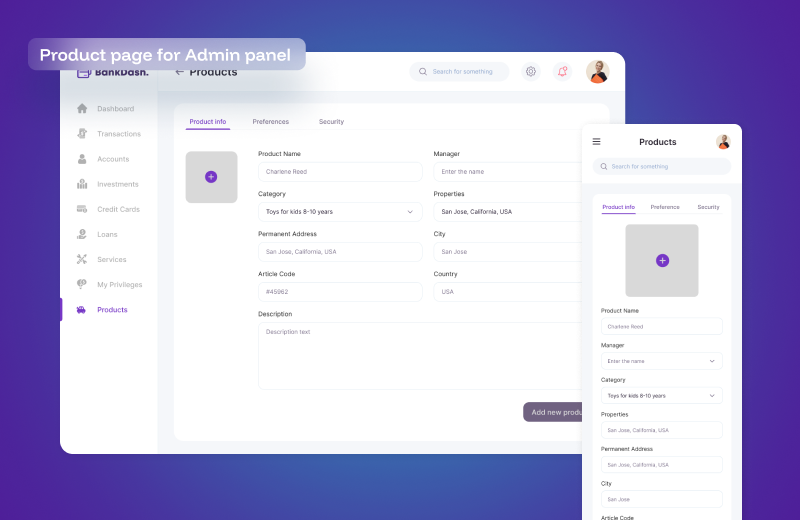
Task: Expand the desktop Category dropdown
Action: (410, 212)
